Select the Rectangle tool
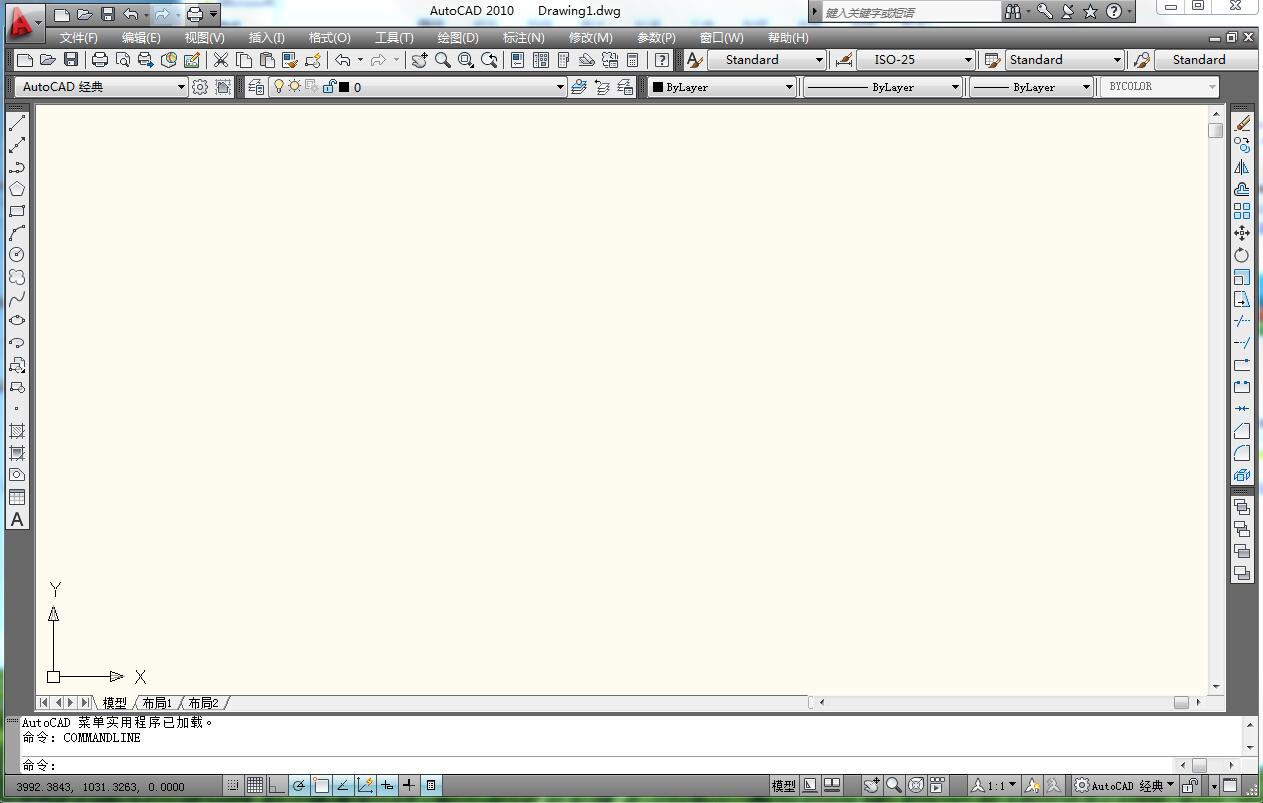Viewport: 1263px width, 803px height. click(x=17, y=211)
